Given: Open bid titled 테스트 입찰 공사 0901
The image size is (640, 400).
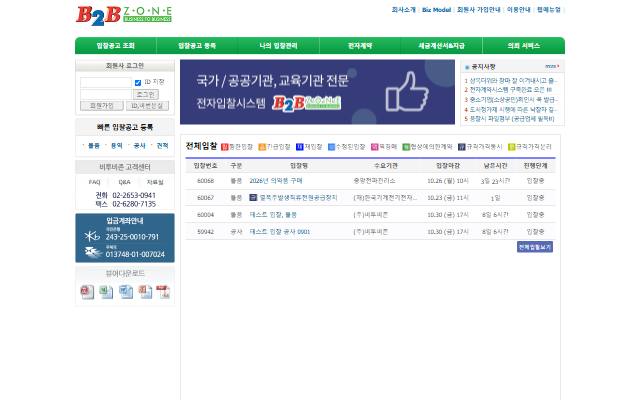Looking at the screenshot, I should pos(280,232).
